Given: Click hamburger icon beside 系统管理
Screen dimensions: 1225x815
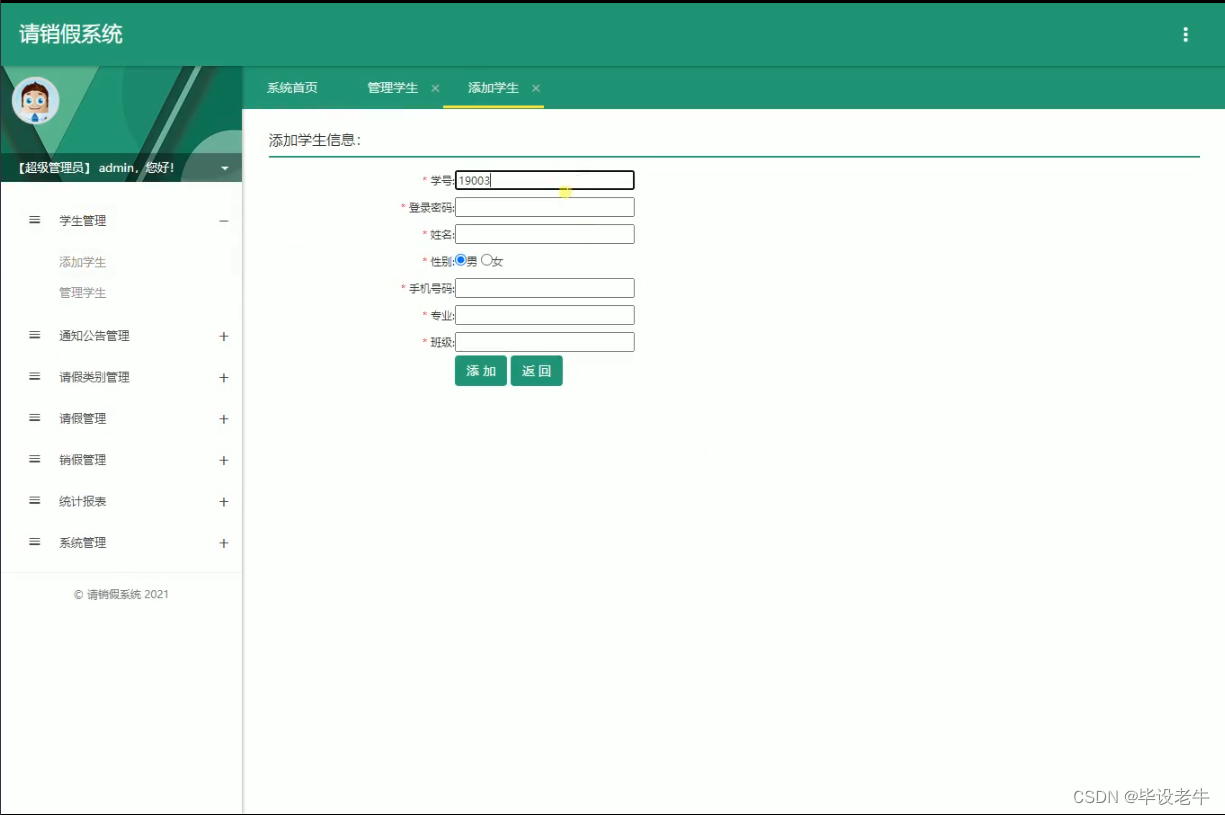Looking at the screenshot, I should pos(35,542).
